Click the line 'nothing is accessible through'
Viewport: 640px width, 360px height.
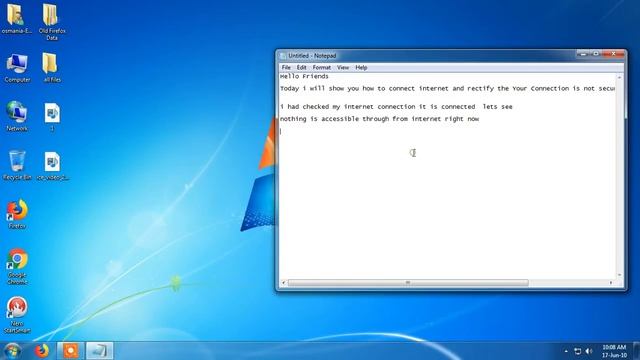coord(380,119)
